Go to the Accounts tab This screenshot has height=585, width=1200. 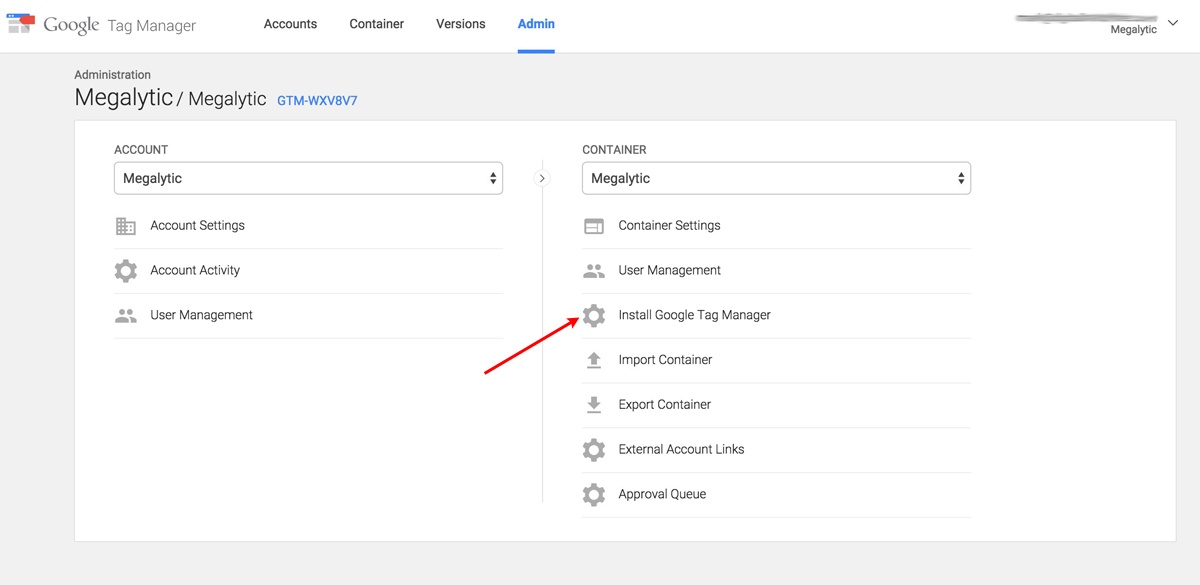click(x=290, y=24)
